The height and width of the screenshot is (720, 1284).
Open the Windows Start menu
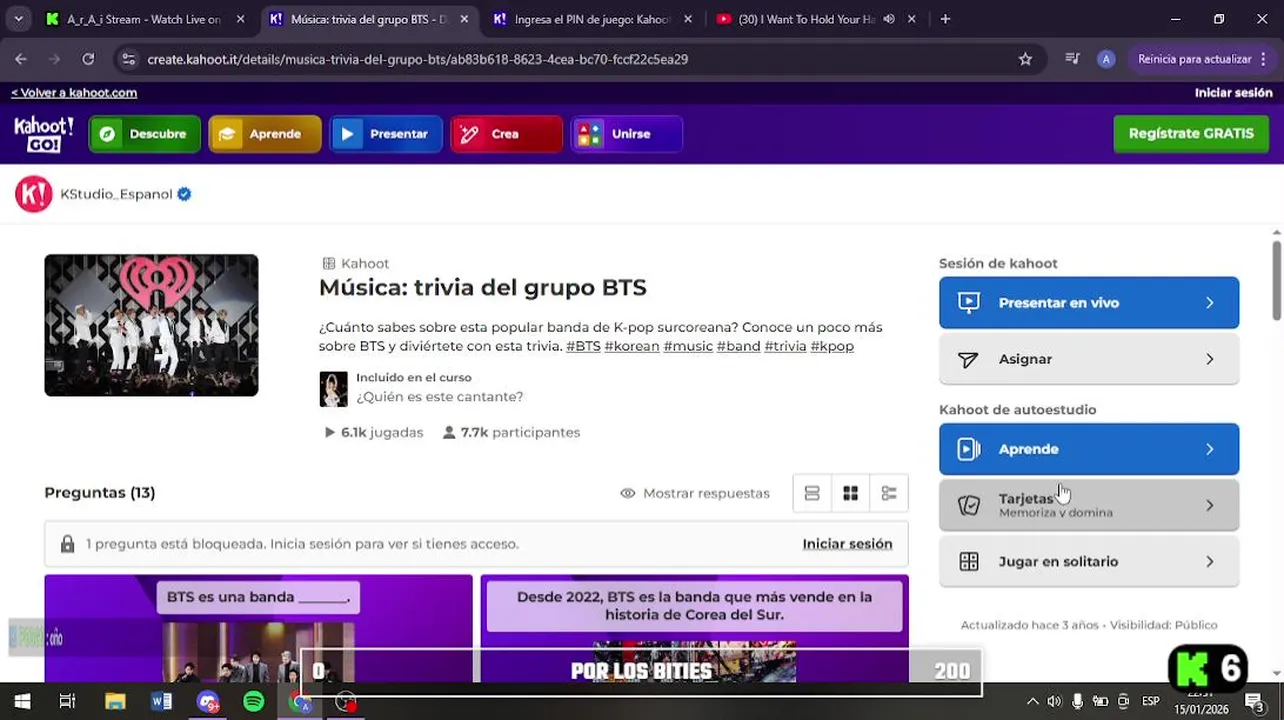tap(22, 701)
